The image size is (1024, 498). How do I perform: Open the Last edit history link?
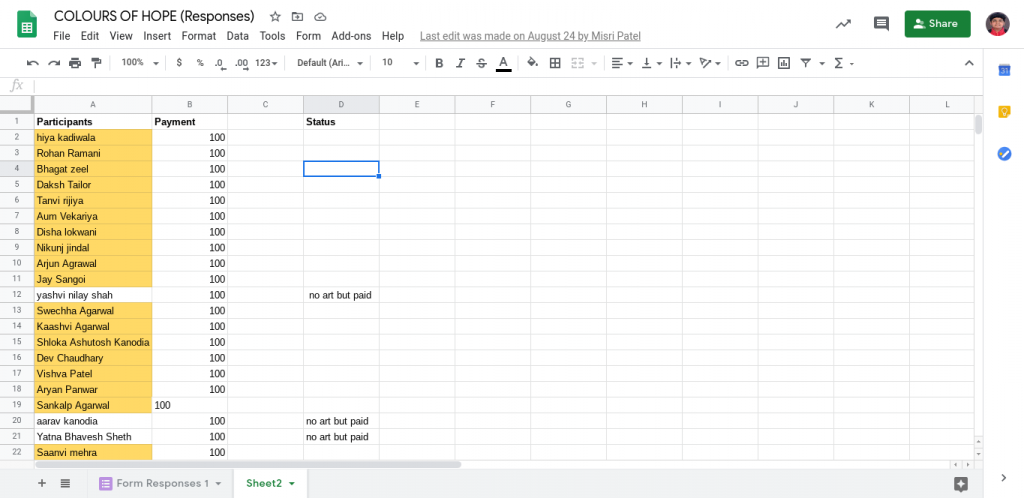pyautogui.click(x=530, y=36)
